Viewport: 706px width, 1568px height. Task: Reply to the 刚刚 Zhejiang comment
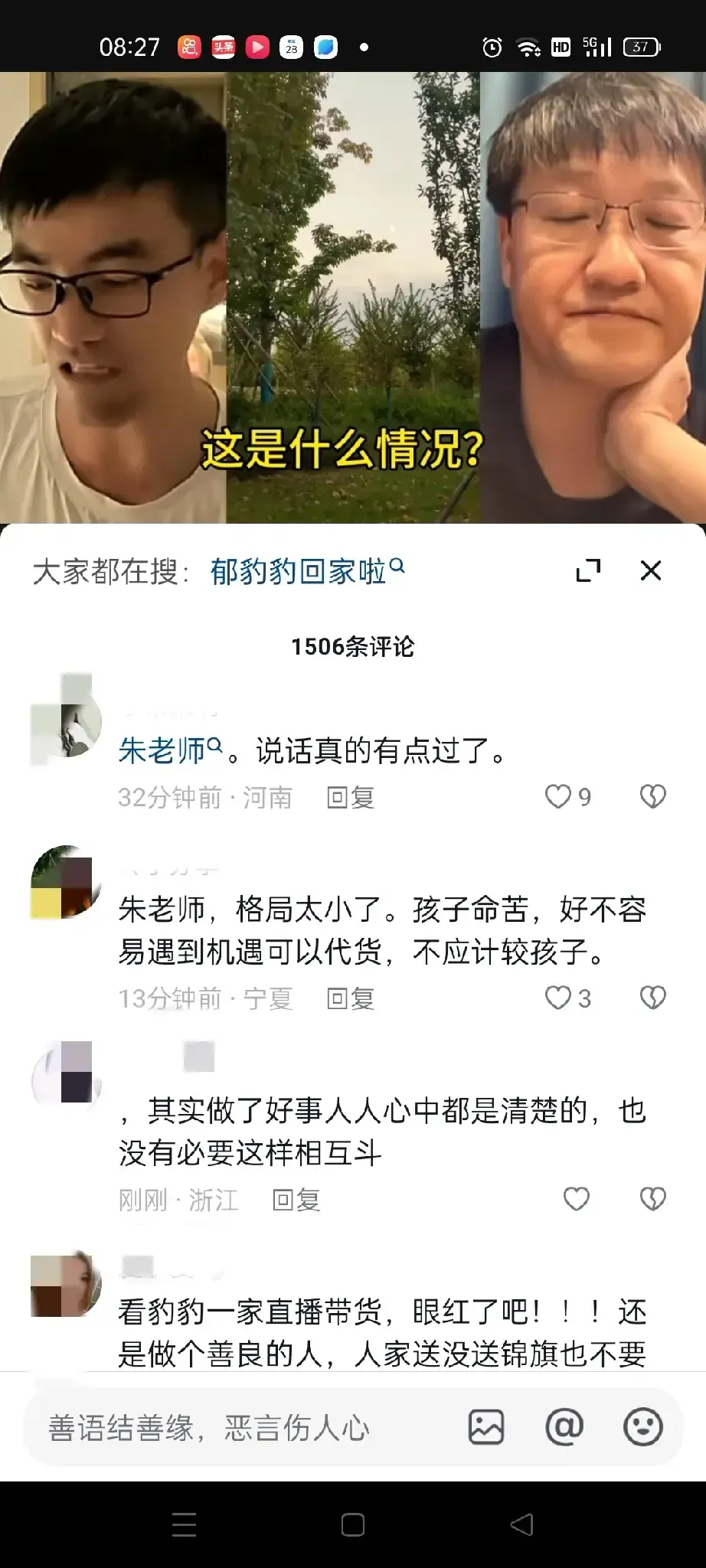click(296, 1200)
